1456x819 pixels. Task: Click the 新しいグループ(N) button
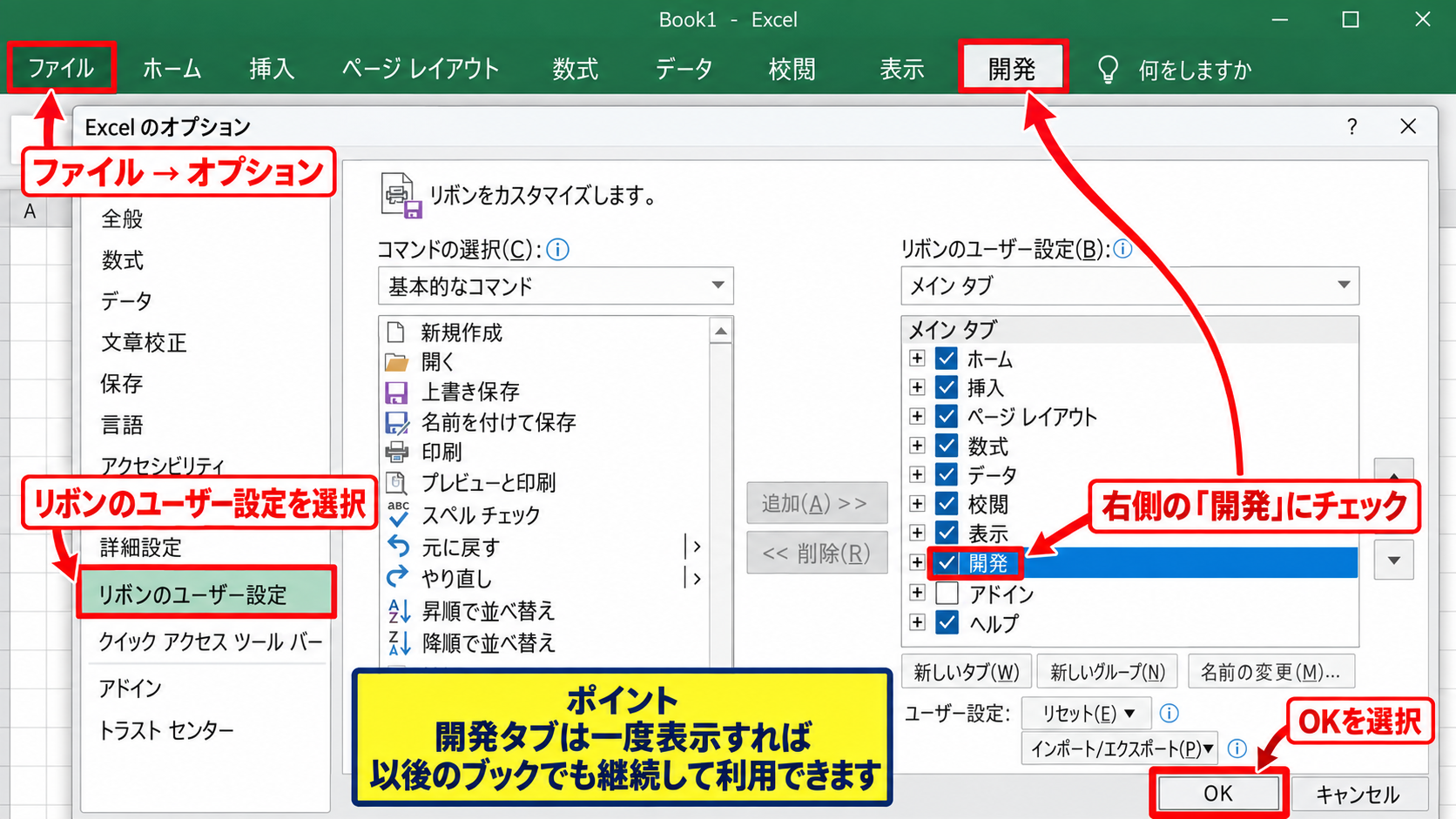coord(1108,672)
